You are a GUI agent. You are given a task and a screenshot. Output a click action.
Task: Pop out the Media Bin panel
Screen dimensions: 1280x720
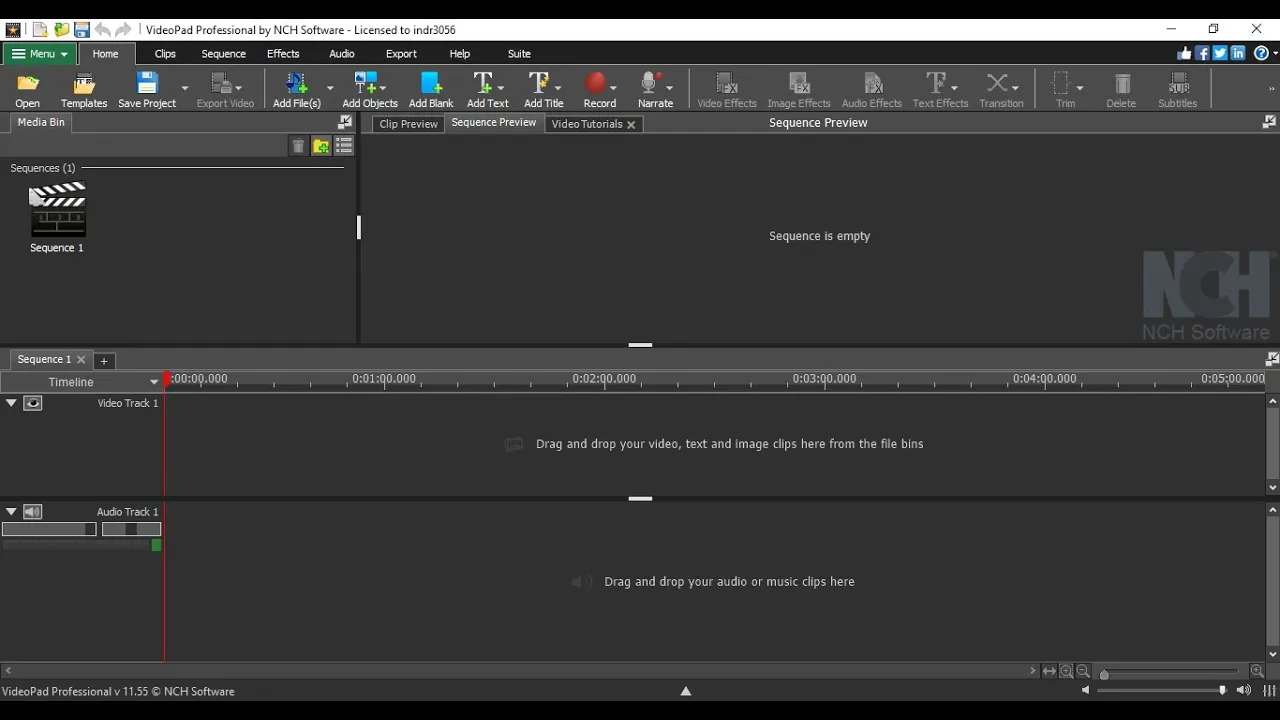(345, 122)
